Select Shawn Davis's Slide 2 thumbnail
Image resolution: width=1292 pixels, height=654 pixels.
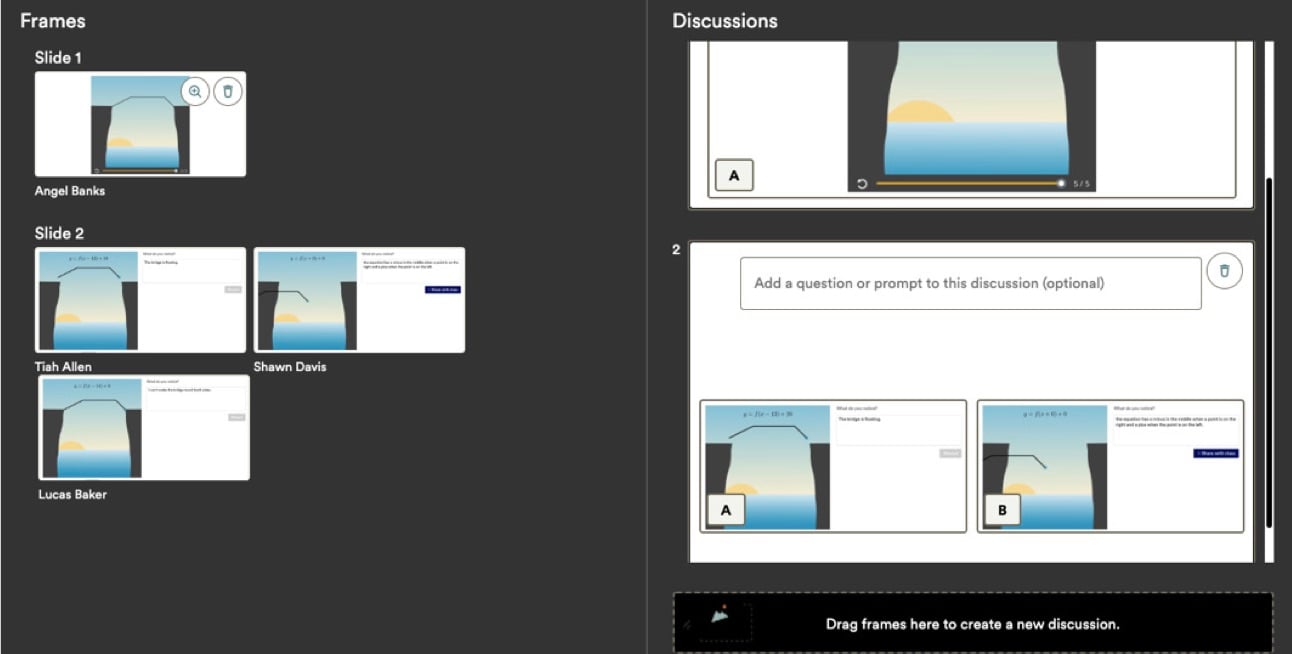pos(359,300)
